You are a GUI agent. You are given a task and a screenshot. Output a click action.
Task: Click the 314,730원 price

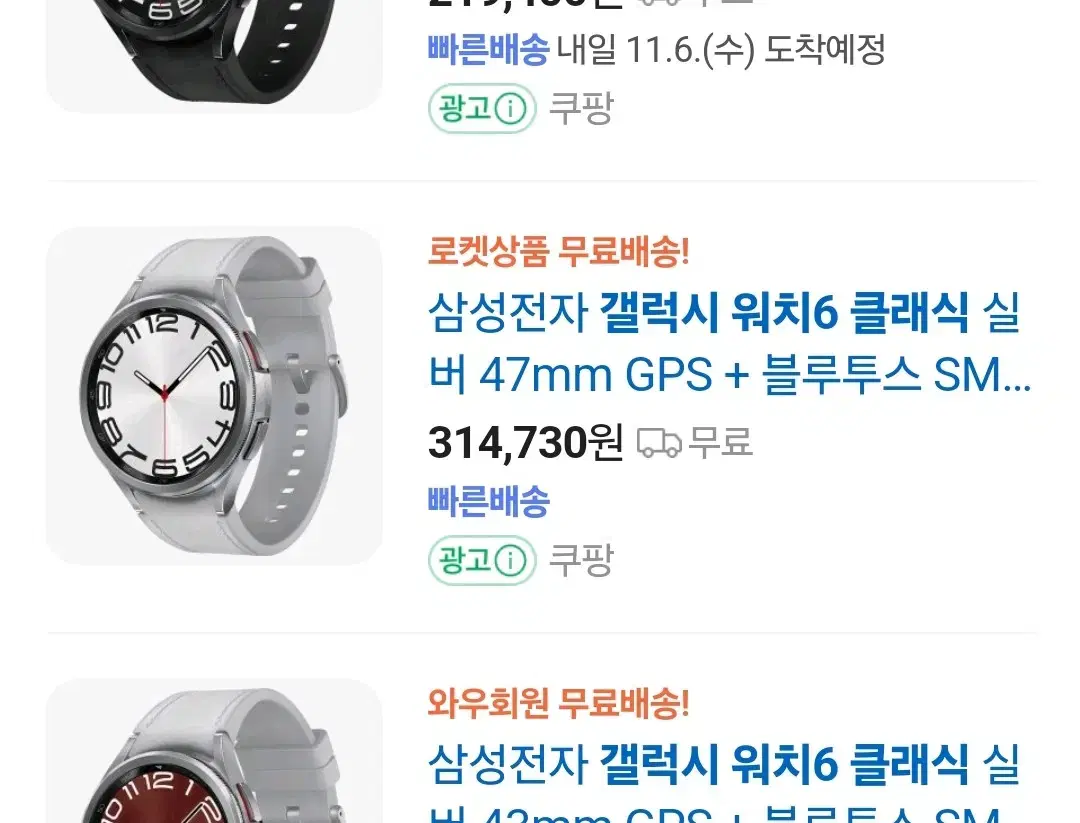coord(525,443)
